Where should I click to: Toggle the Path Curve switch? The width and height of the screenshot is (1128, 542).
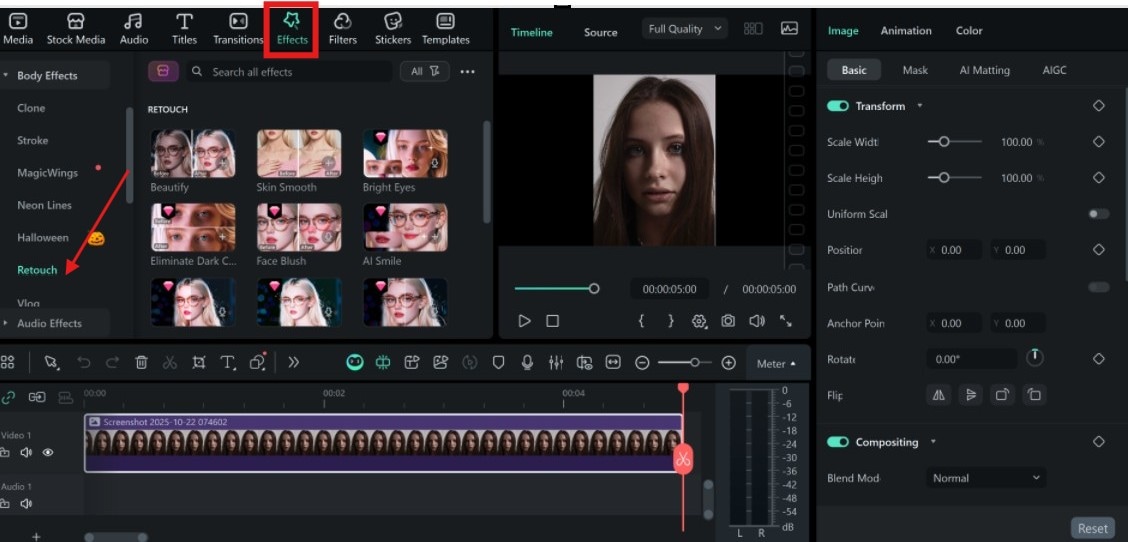(1099, 287)
